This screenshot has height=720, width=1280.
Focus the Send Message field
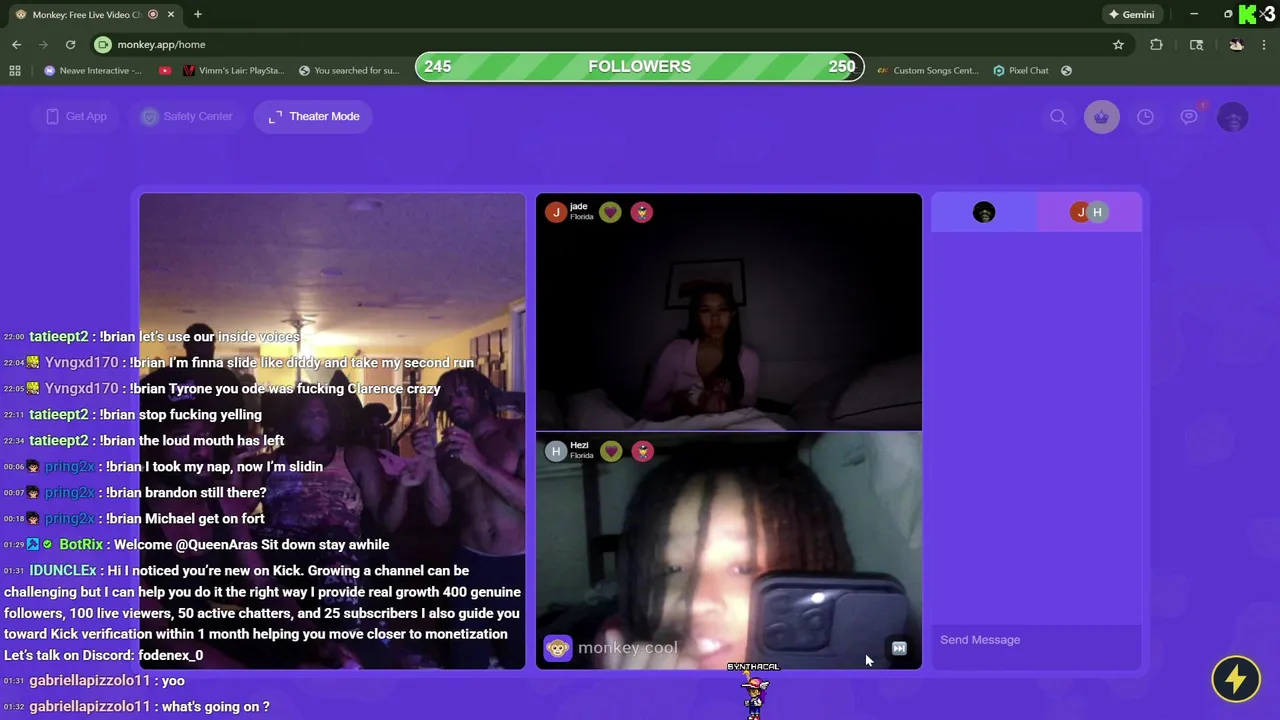(1036, 640)
